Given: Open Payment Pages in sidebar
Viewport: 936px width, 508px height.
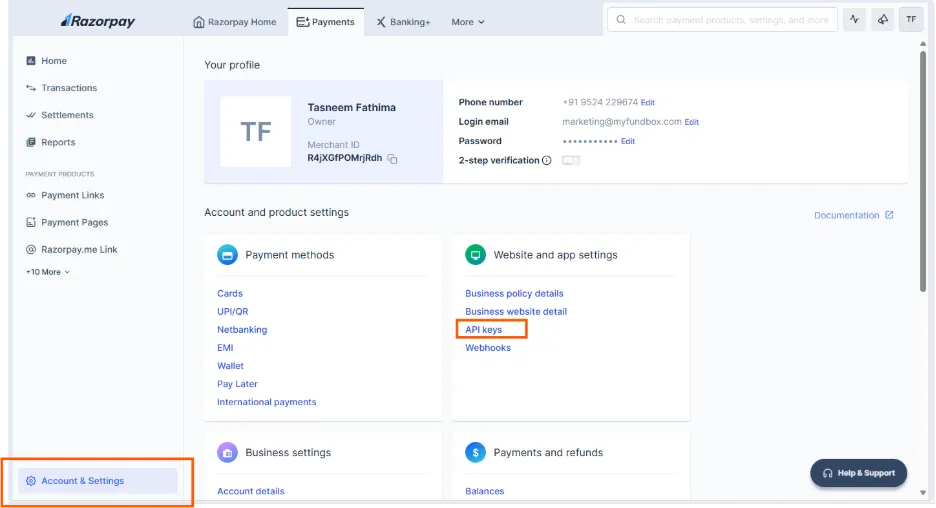Looking at the screenshot, I should tap(75, 223).
